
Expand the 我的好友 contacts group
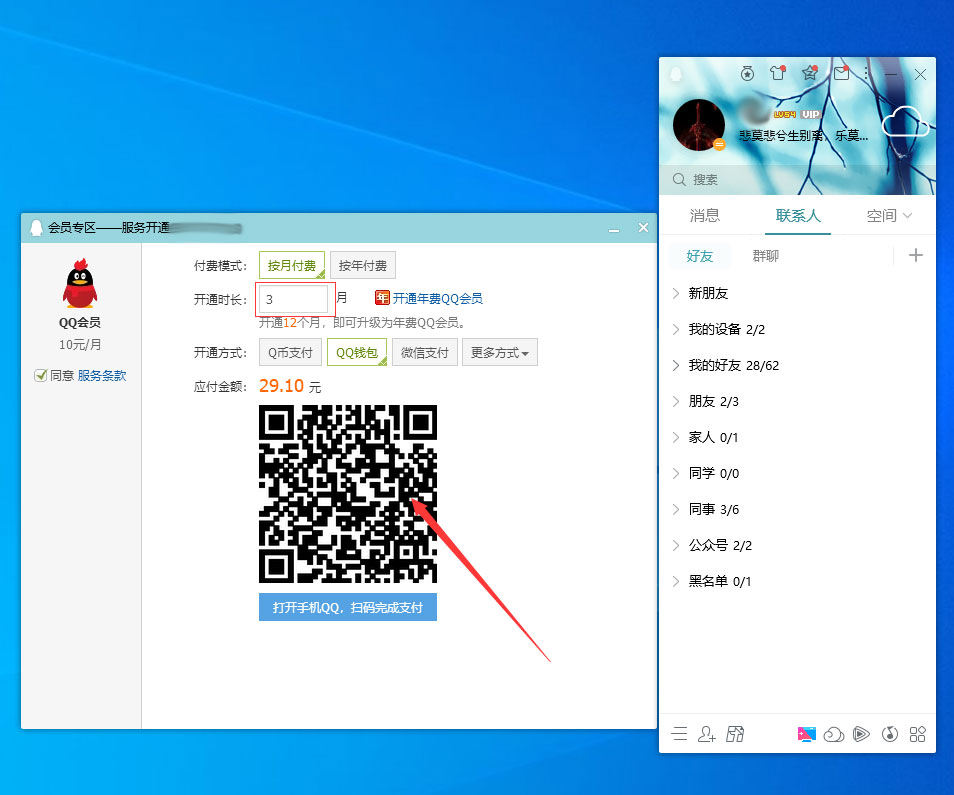(718, 365)
